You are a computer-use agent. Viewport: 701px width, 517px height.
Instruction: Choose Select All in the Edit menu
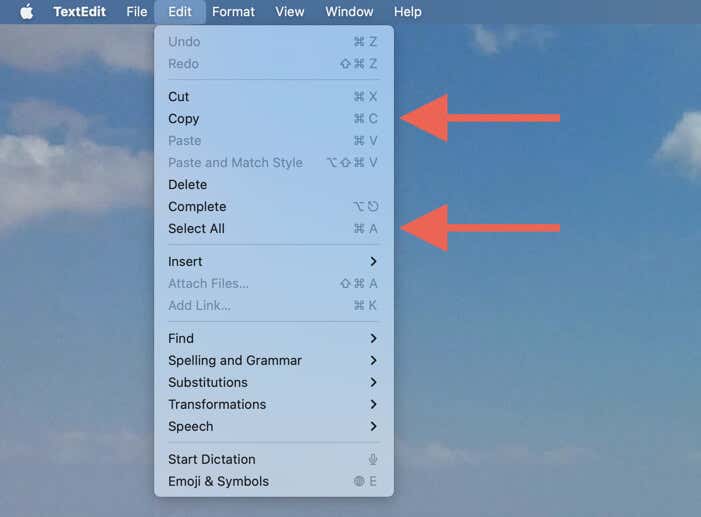tap(196, 229)
